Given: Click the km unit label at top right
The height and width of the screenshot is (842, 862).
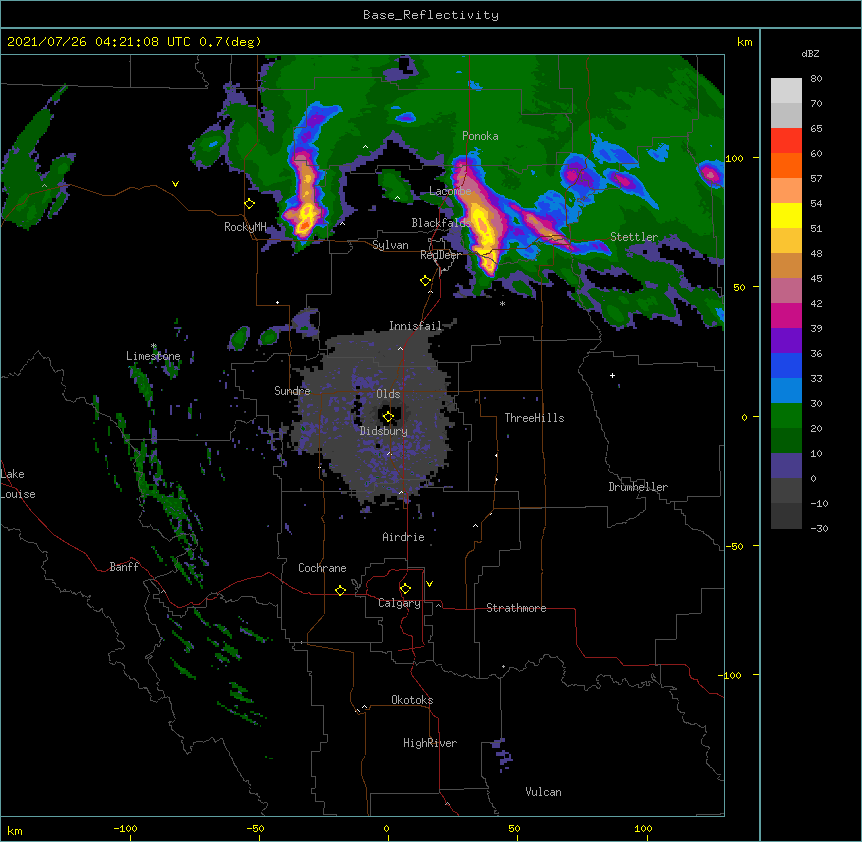Looking at the screenshot, I should point(745,42).
